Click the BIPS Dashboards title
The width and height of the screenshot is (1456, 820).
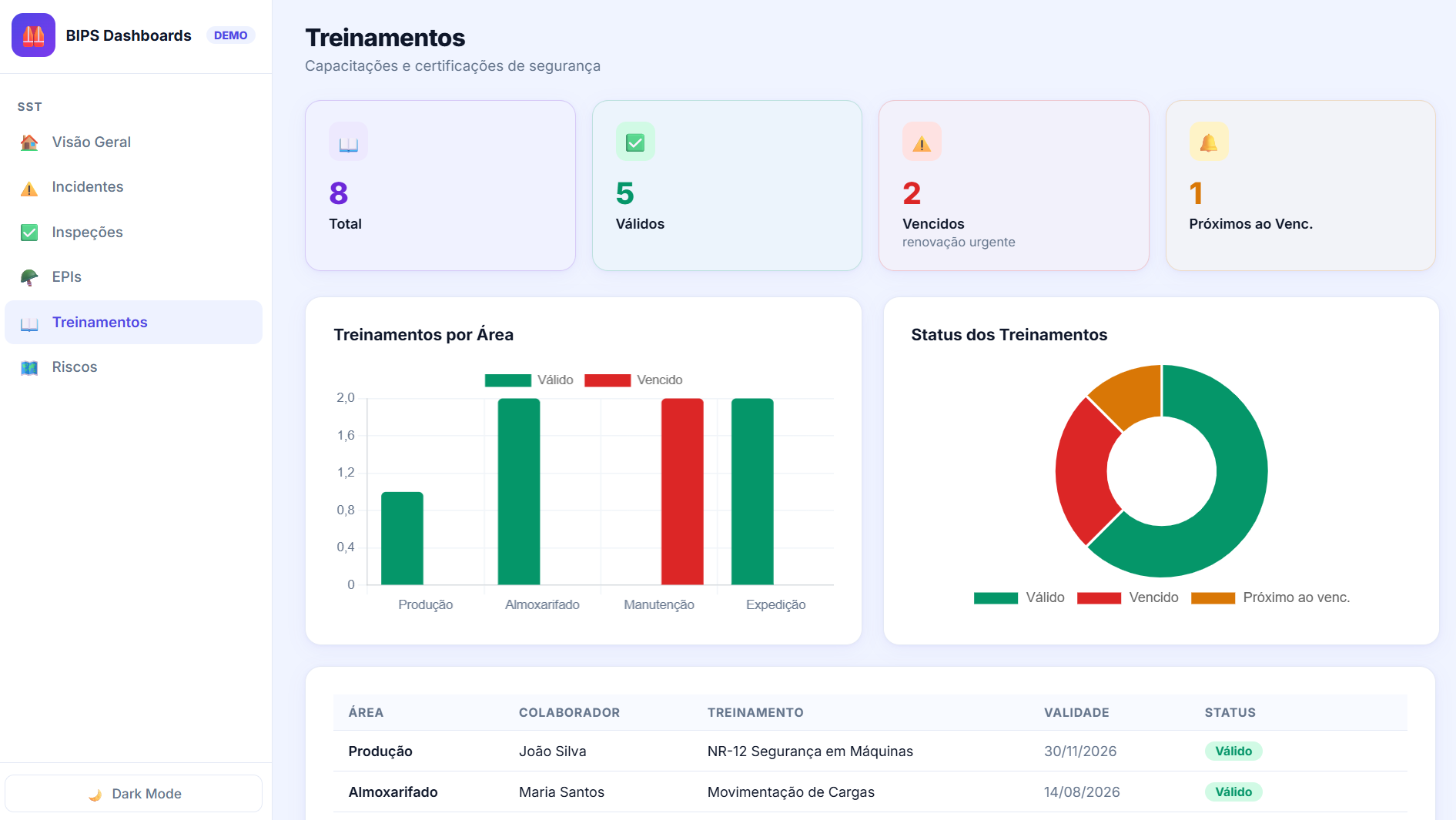click(129, 35)
